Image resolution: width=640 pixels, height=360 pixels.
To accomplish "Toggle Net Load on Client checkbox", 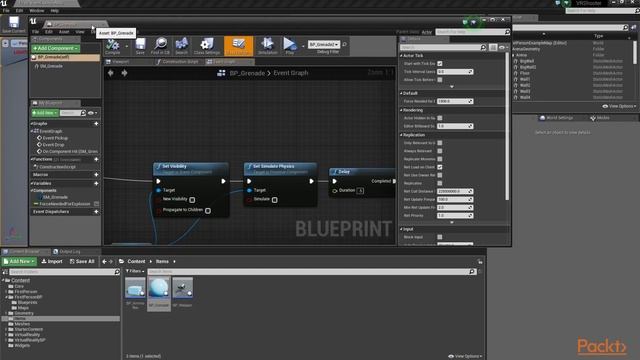I will (x=440, y=167).
